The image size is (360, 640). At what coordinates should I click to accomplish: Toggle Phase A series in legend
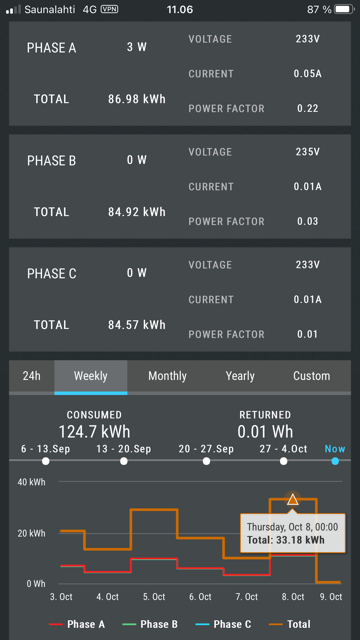pyautogui.click(x=77, y=624)
